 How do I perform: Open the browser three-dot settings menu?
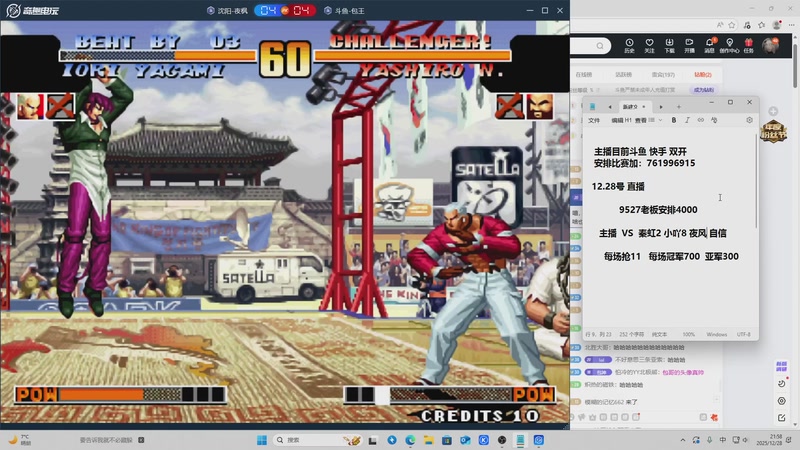[x=791, y=24]
